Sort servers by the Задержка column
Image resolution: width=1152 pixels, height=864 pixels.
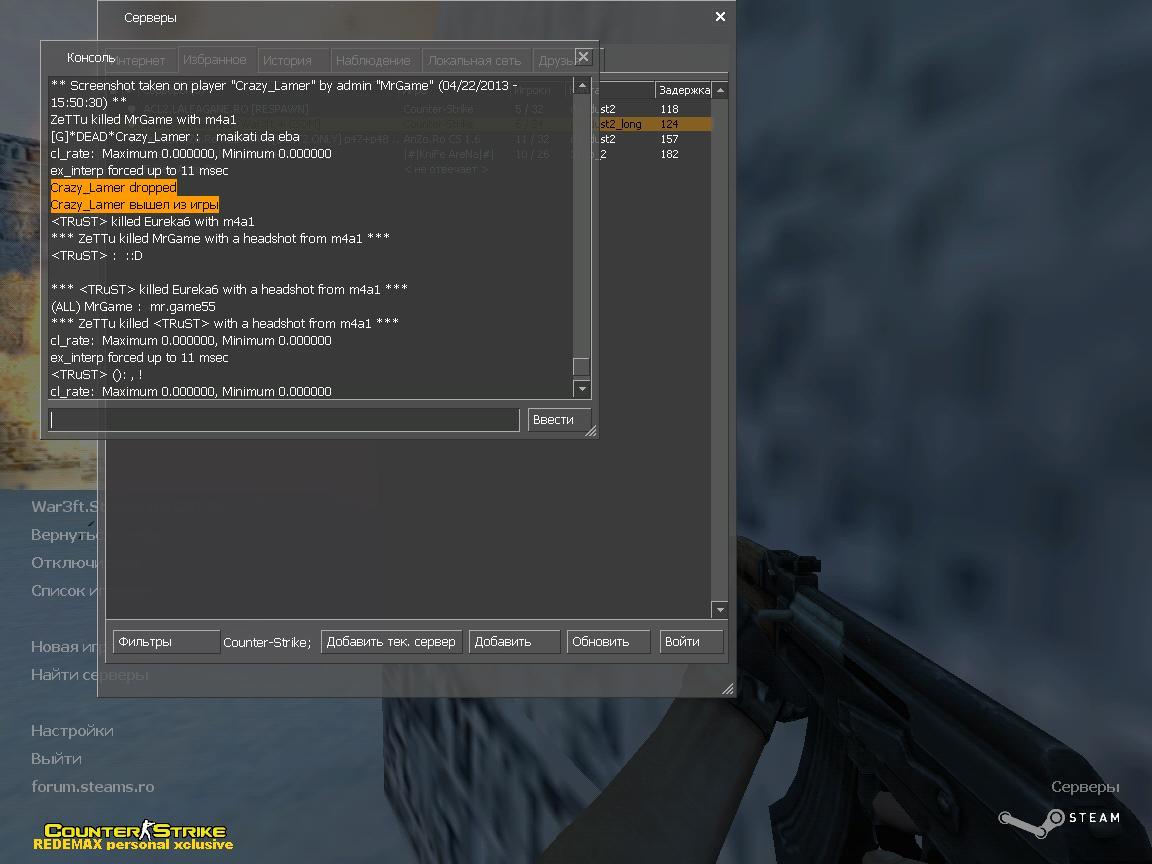point(684,90)
